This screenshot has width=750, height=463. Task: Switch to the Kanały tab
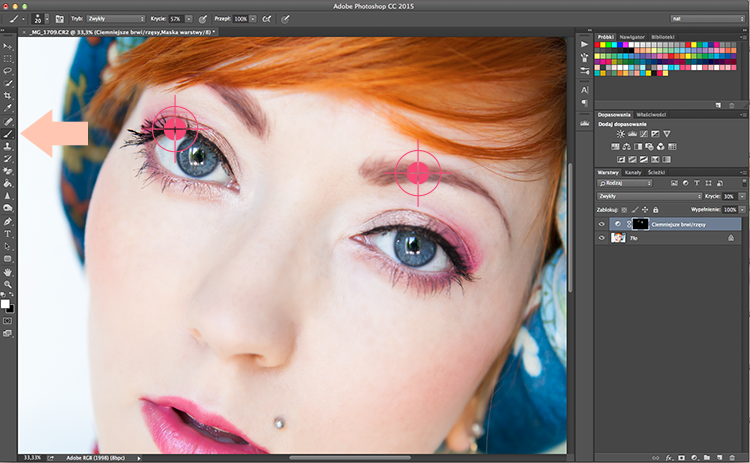633,172
